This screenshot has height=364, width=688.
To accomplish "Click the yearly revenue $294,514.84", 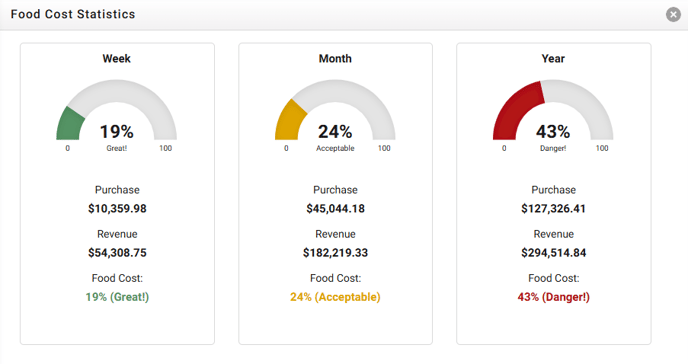I will pyautogui.click(x=554, y=253).
